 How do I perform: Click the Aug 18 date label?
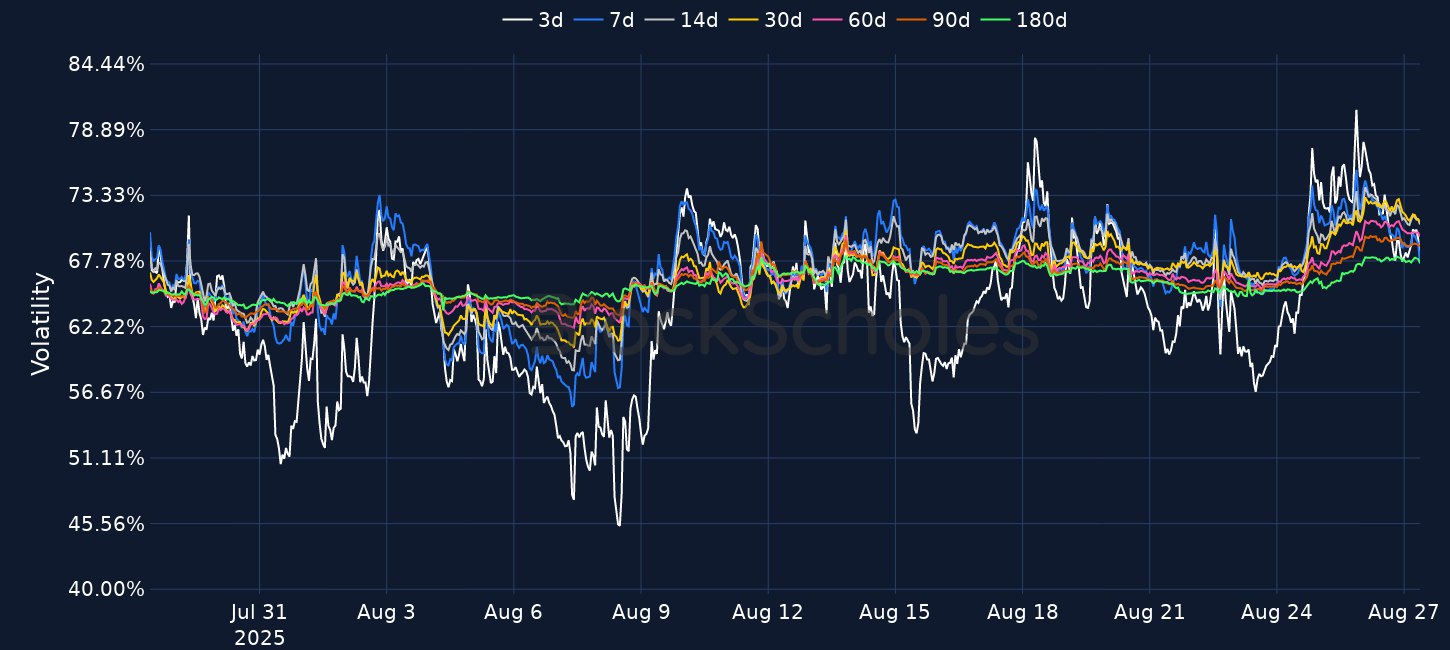tap(1022, 612)
